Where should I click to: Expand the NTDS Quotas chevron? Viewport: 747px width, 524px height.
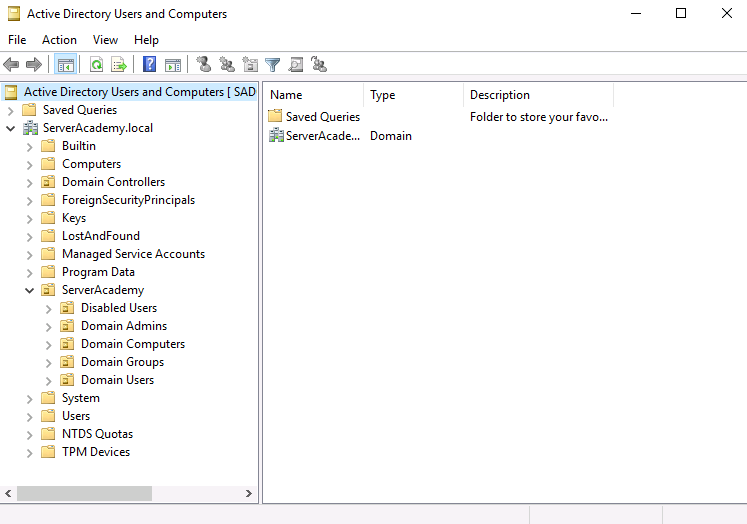click(30, 434)
